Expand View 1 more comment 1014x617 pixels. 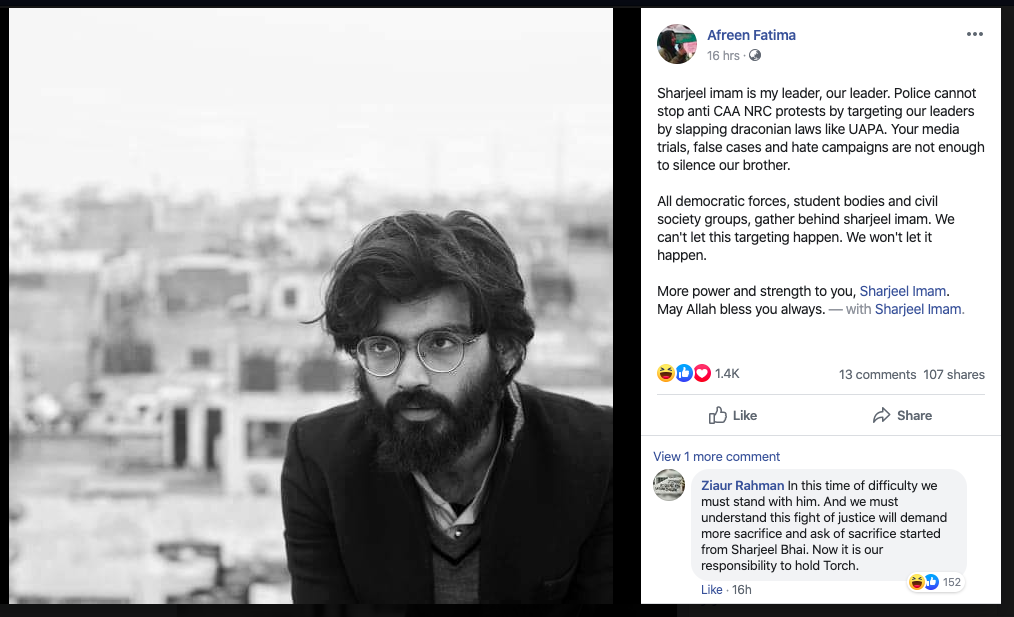(716, 456)
